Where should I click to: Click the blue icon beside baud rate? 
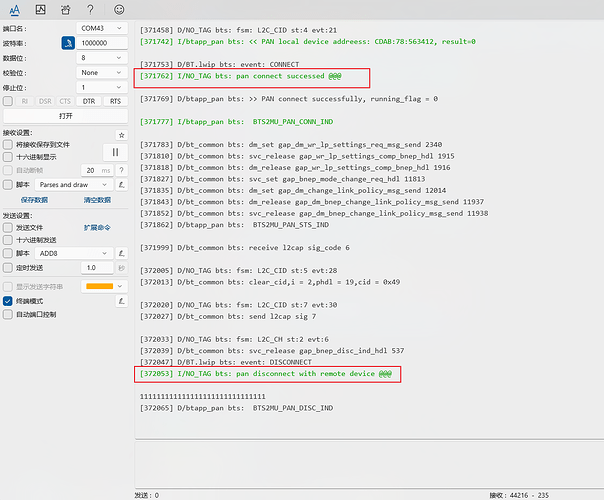tap(68, 43)
